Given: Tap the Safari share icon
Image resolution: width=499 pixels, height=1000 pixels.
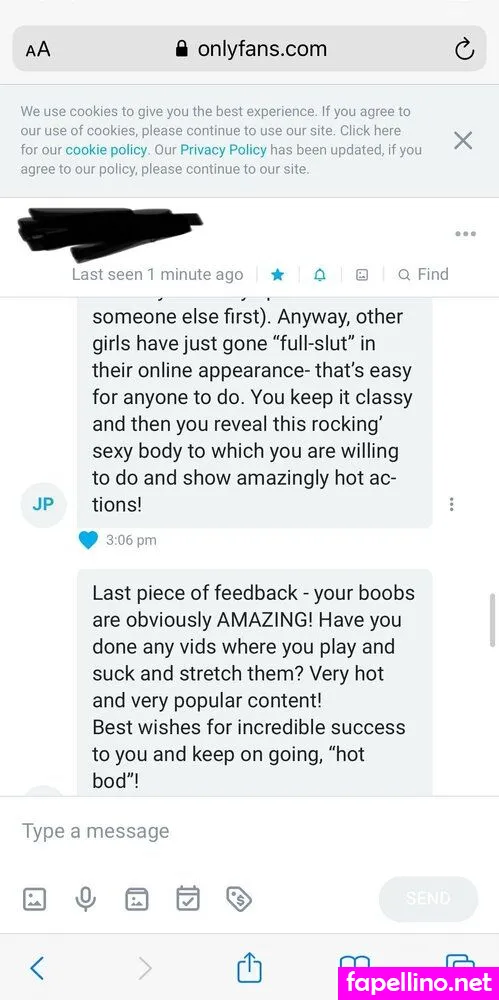Looking at the screenshot, I should [x=250, y=967].
